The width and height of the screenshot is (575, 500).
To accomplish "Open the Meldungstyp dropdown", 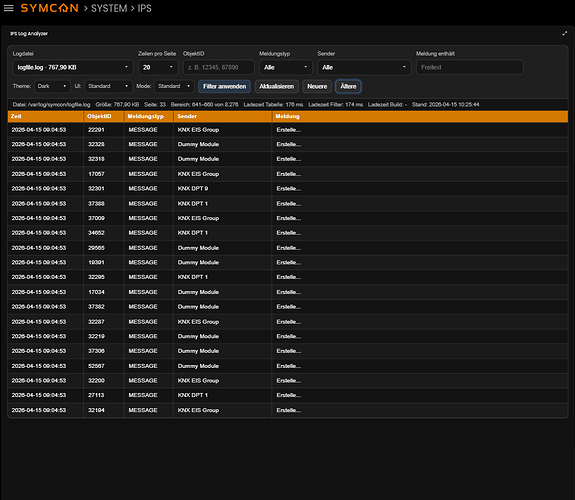I will [x=286, y=67].
